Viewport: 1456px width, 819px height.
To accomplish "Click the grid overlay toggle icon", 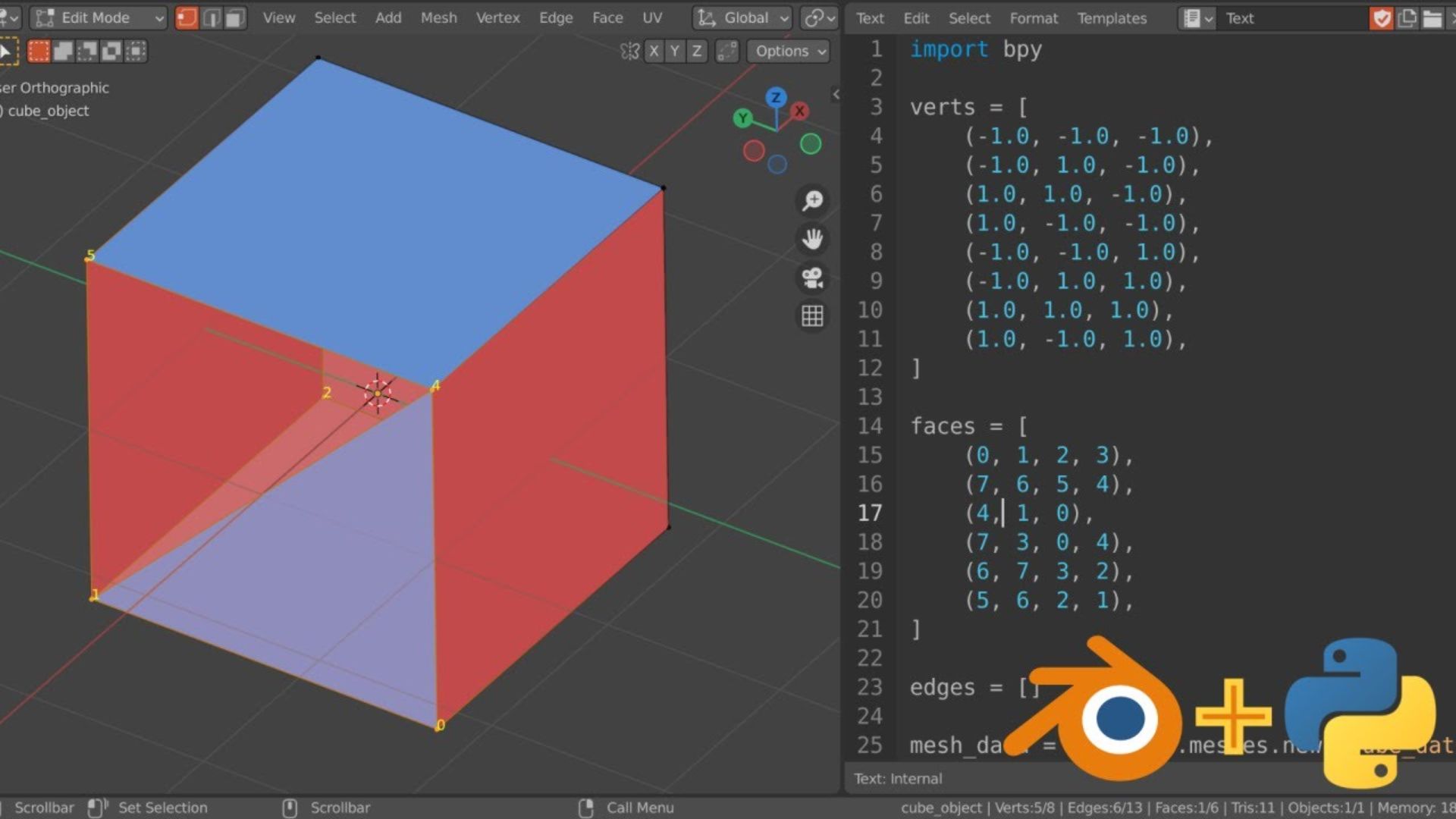I will coord(812,316).
